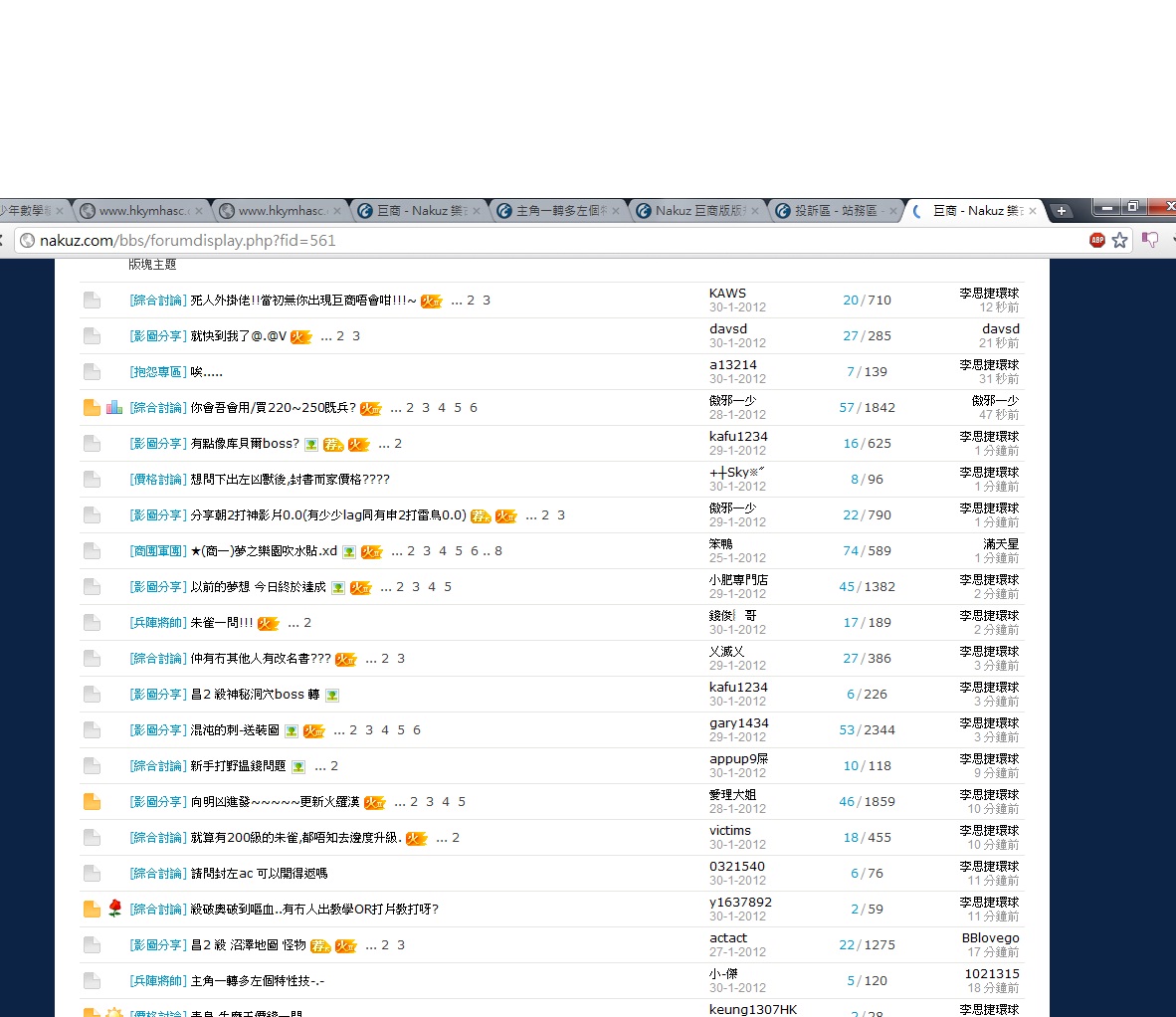1176x1017 pixels.
Task: Open thread 想問下出左凶獸後,封書而家價格????
Action: click(x=290, y=480)
